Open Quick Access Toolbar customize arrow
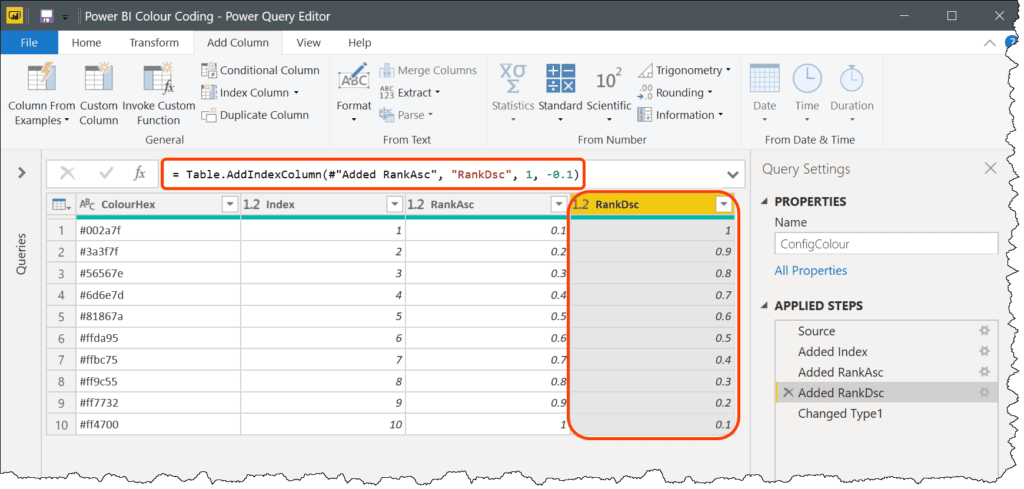Image resolution: width=1024 pixels, height=489 pixels. (x=65, y=18)
